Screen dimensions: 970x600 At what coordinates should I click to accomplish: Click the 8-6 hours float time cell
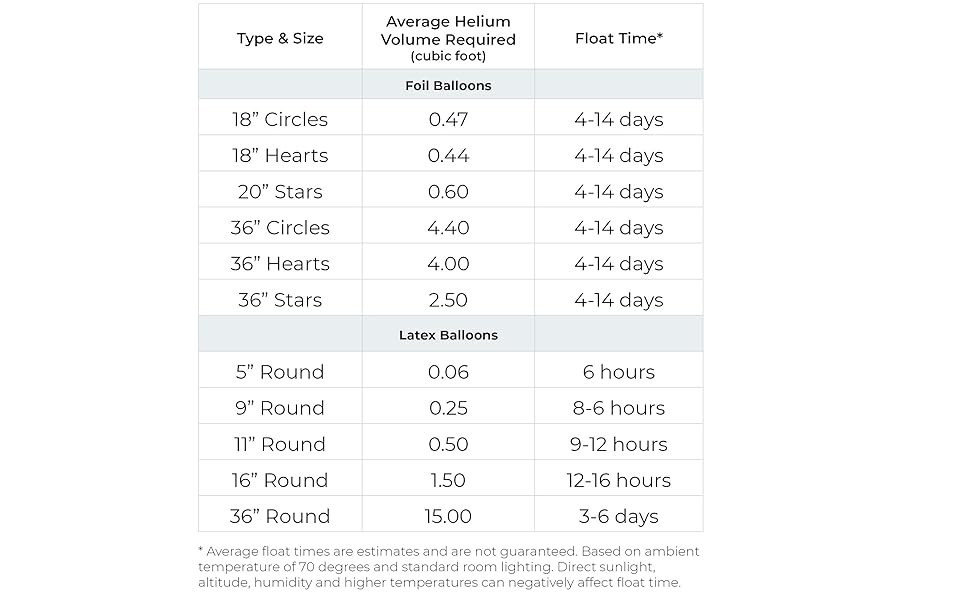(x=619, y=408)
